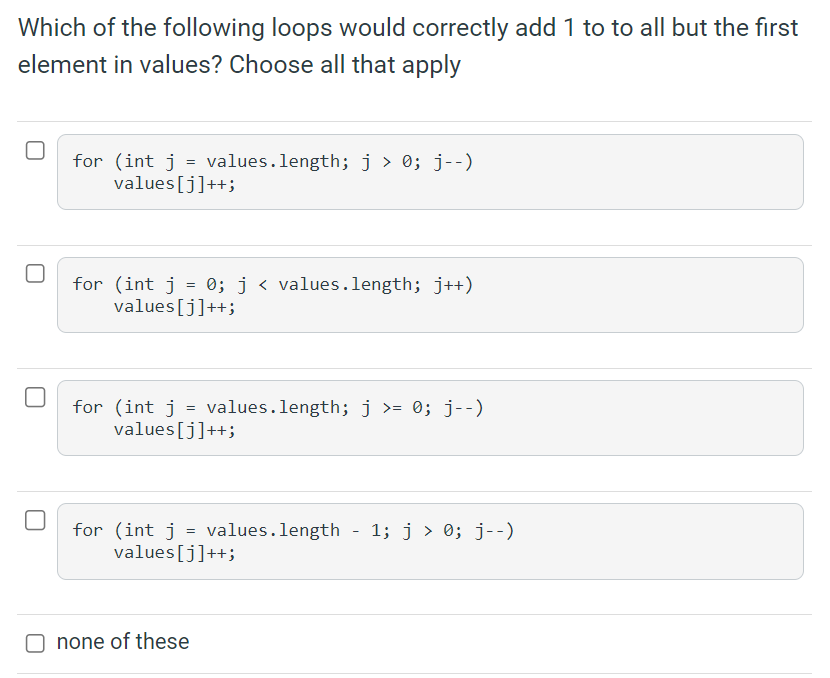Click the first code block

click(430, 172)
